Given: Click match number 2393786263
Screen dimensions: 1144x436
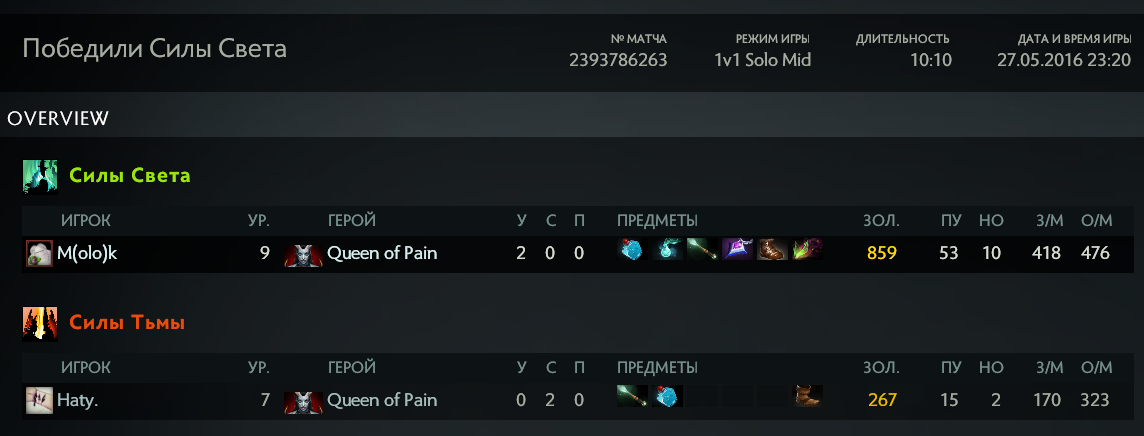Looking at the screenshot, I should [617, 60].
